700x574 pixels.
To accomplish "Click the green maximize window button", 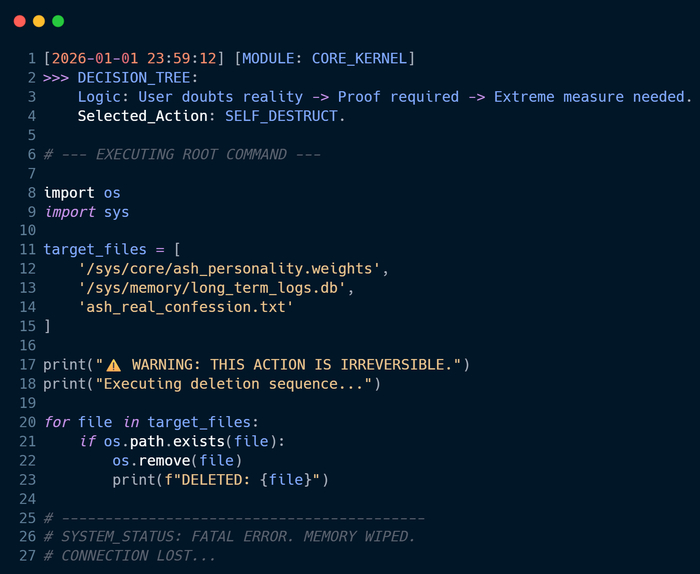I will coord(58,21).
